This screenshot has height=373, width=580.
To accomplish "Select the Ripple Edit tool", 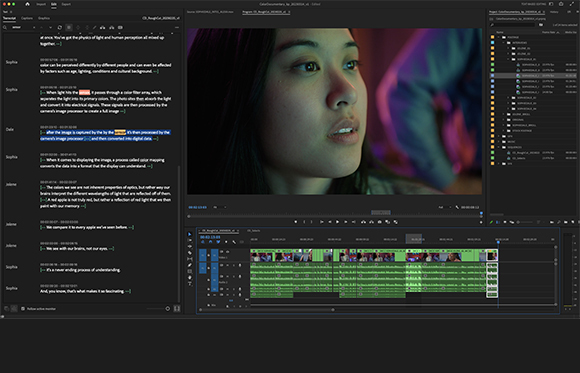I will pos(190,246).
